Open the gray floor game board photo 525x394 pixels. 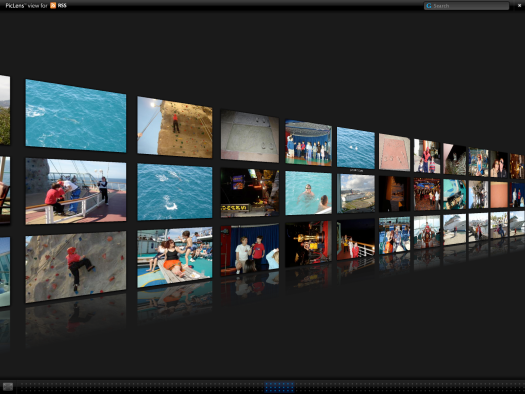click(x=250, y=137)
